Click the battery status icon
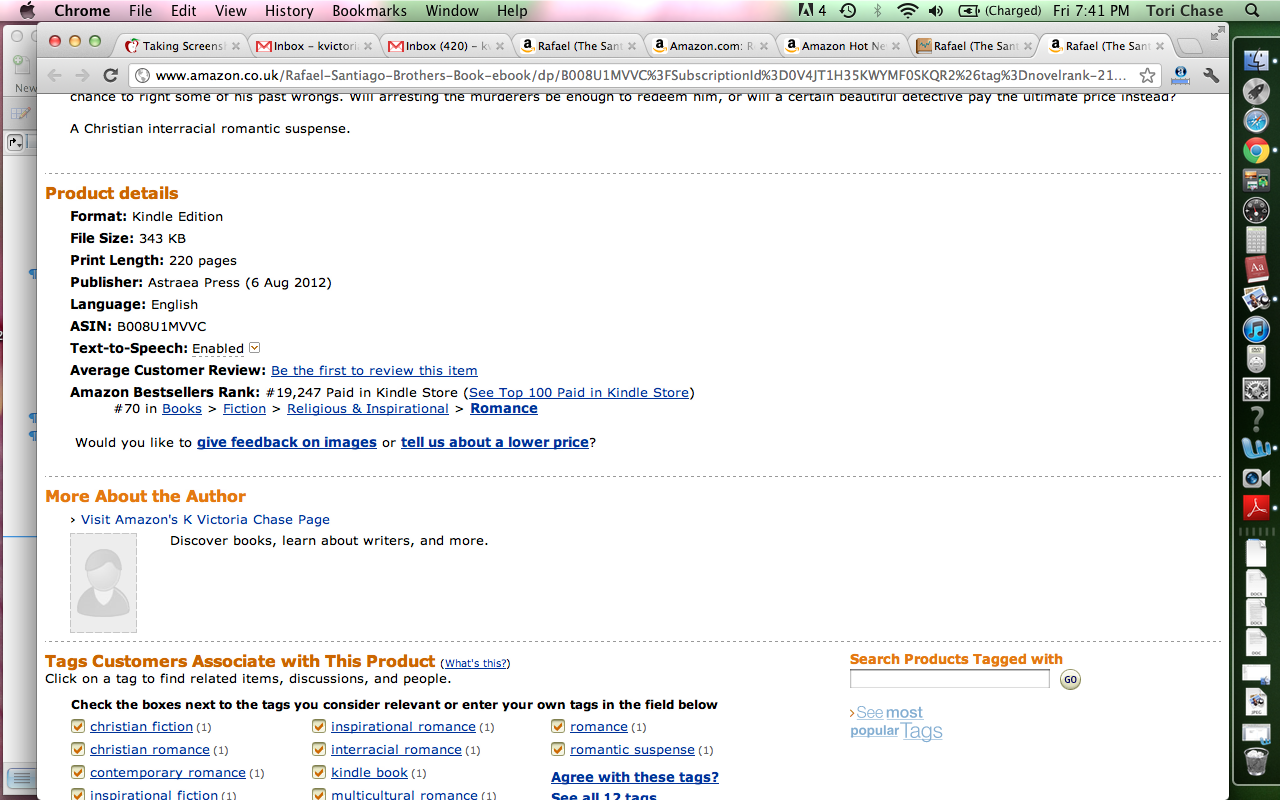This screenshot has width=1280, height=800. [x=968, y=11]
